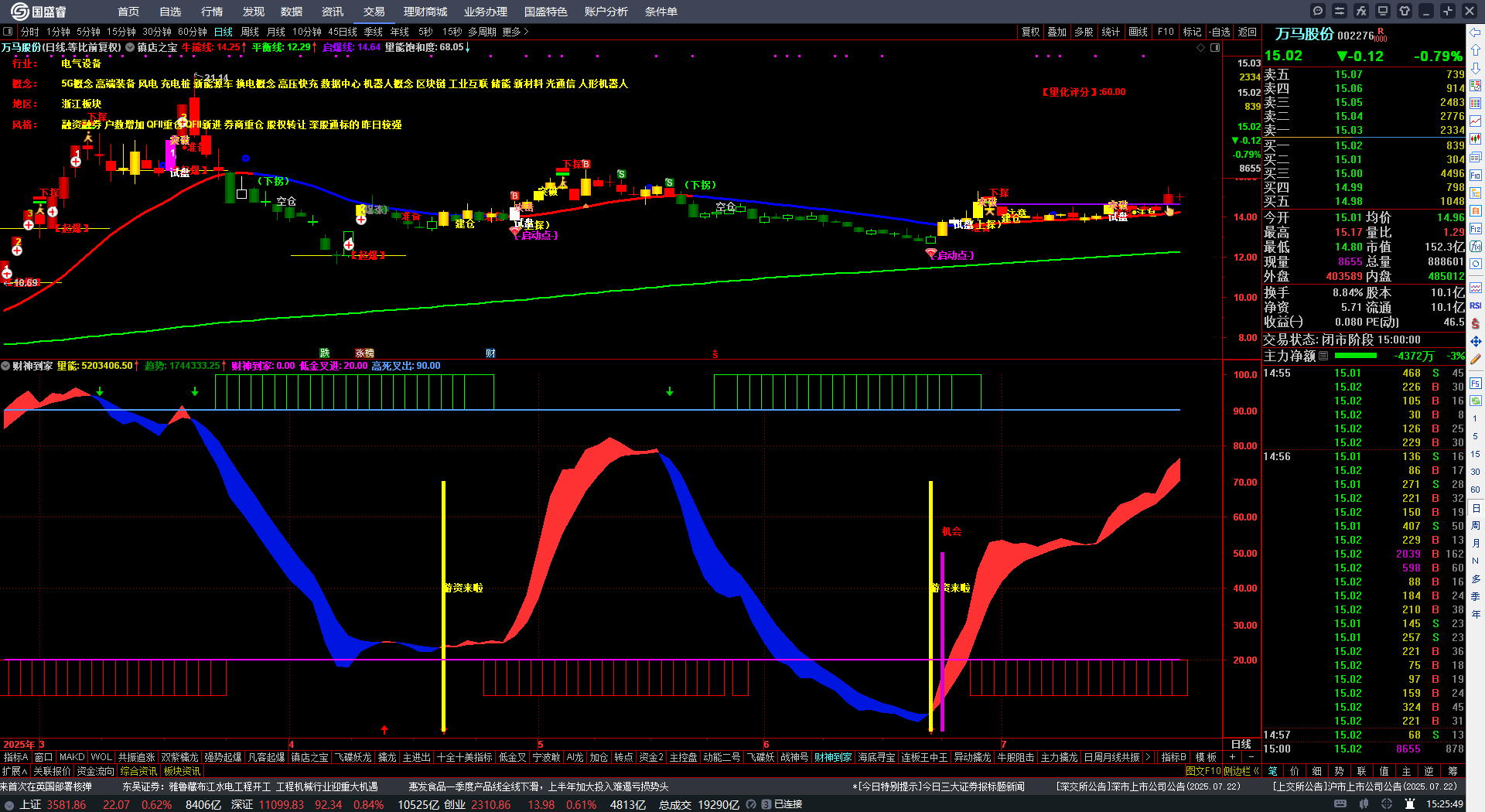Expand index list arrow beside 上证
This screenshot has width=1485, height=812.
click(9, 804)
